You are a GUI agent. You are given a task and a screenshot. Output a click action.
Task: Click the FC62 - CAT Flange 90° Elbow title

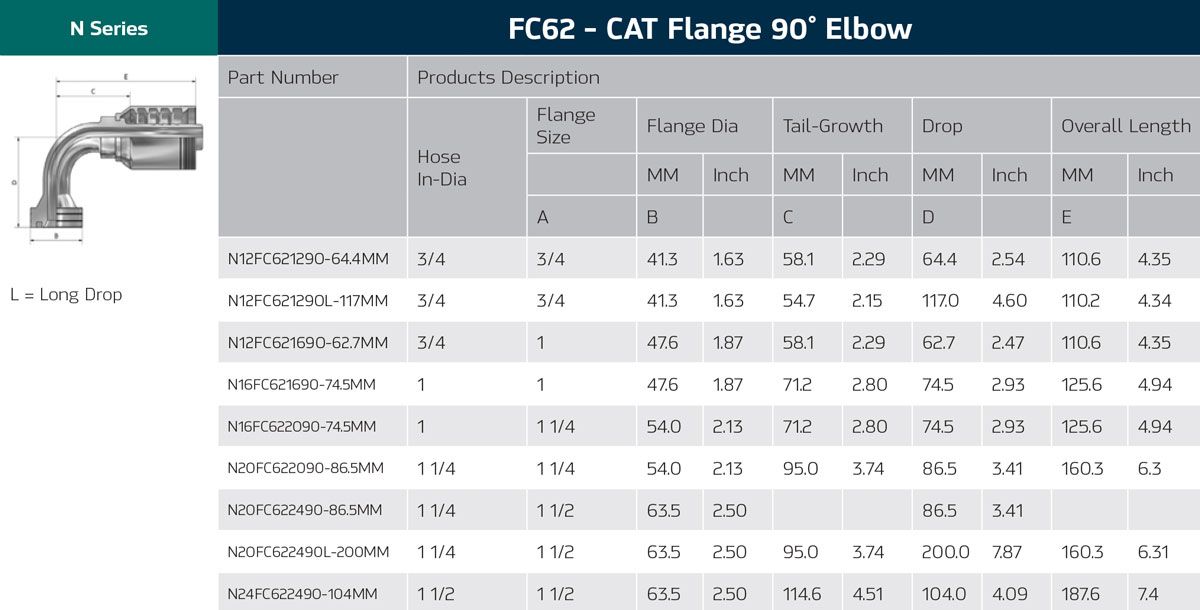[709, 28]
